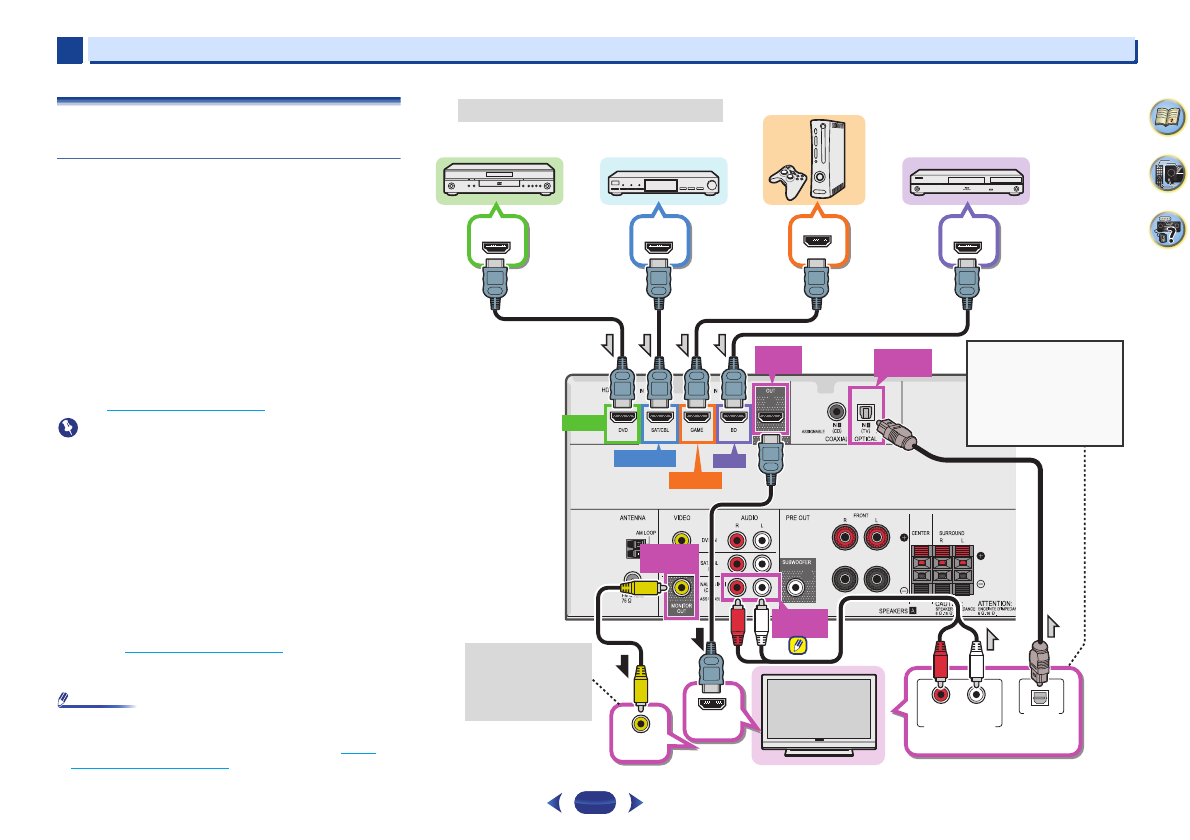1190x840 pixels.
Task: Select the game console illustration
Action: (811, 160)
